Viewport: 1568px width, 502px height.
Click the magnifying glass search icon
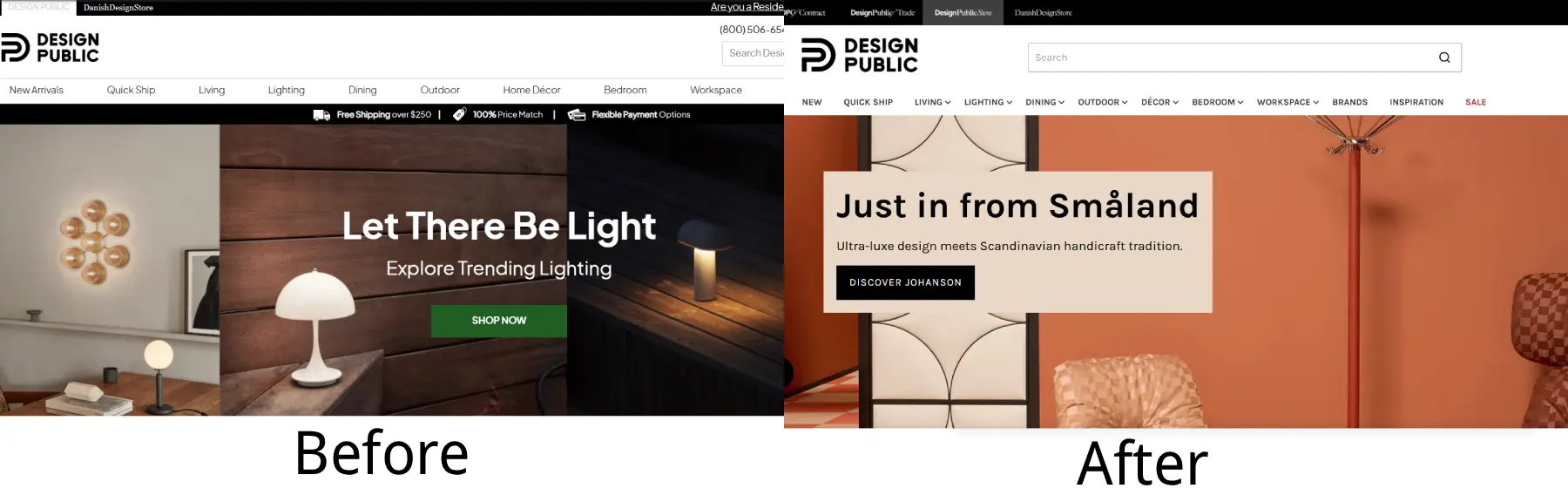tap(1444, 58)
